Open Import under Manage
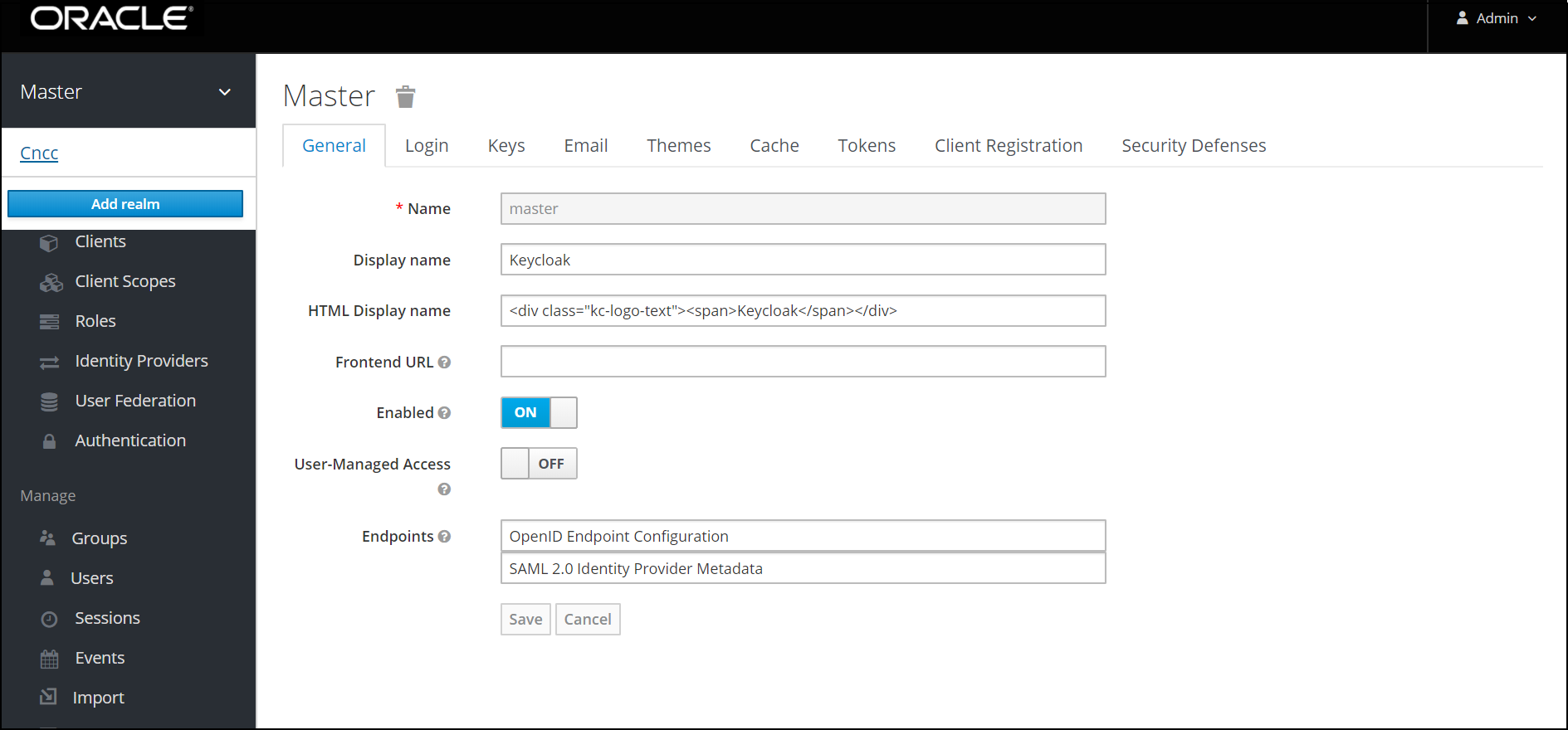The image size is (1568, 730). [x=98, y=698]
